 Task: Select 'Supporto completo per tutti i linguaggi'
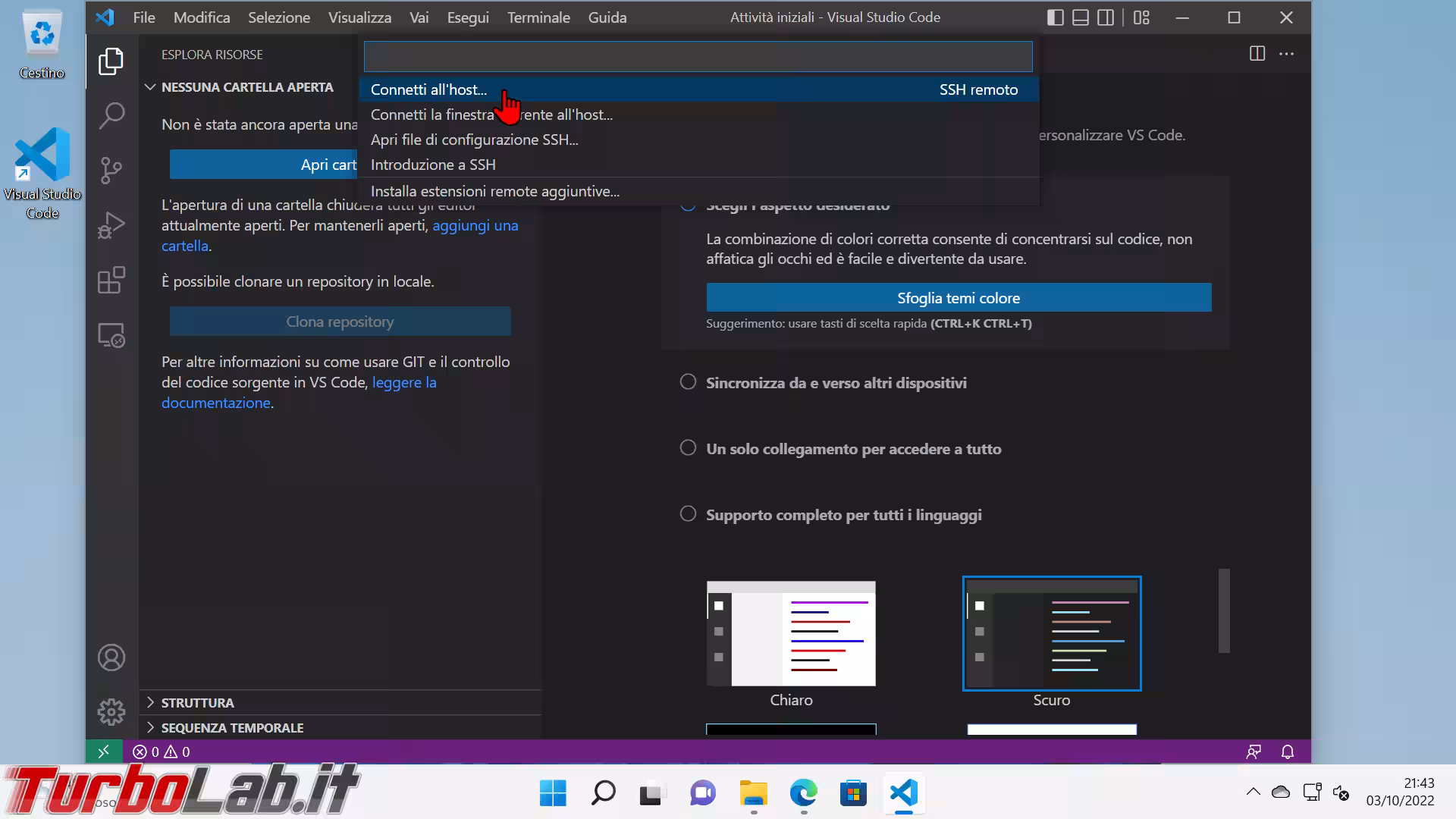[843, 515]
